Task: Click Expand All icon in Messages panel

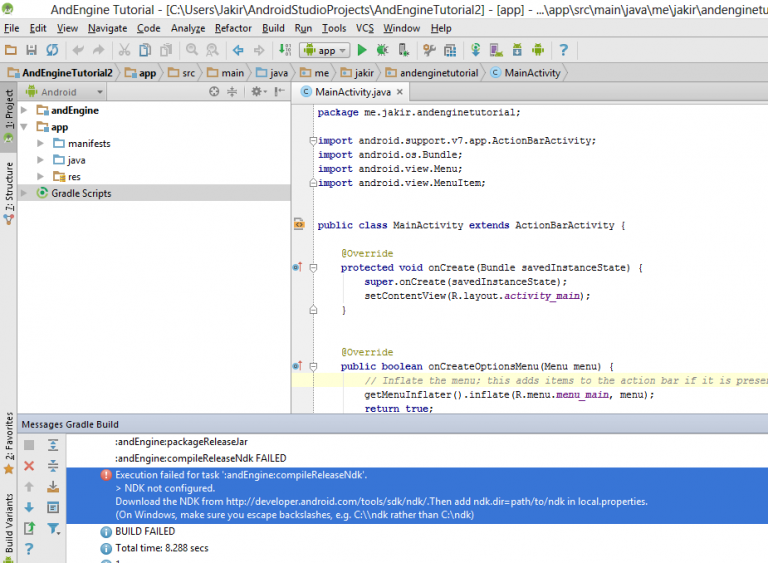Action: 53,445
